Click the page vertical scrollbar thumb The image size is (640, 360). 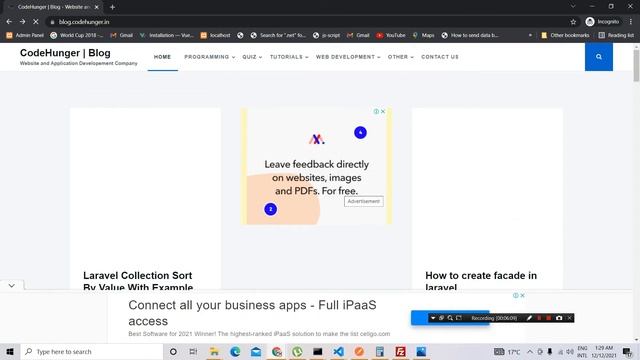636,66
